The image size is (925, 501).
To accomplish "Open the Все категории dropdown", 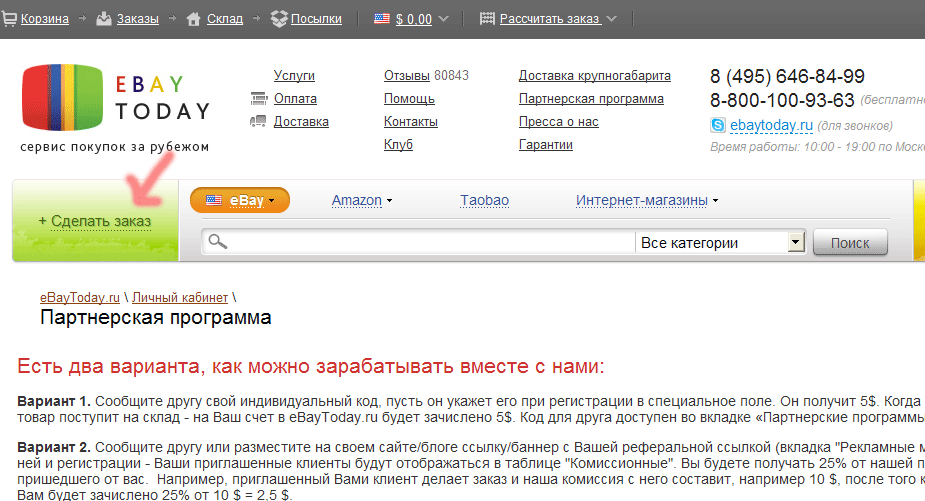I will tap(720, 243).
